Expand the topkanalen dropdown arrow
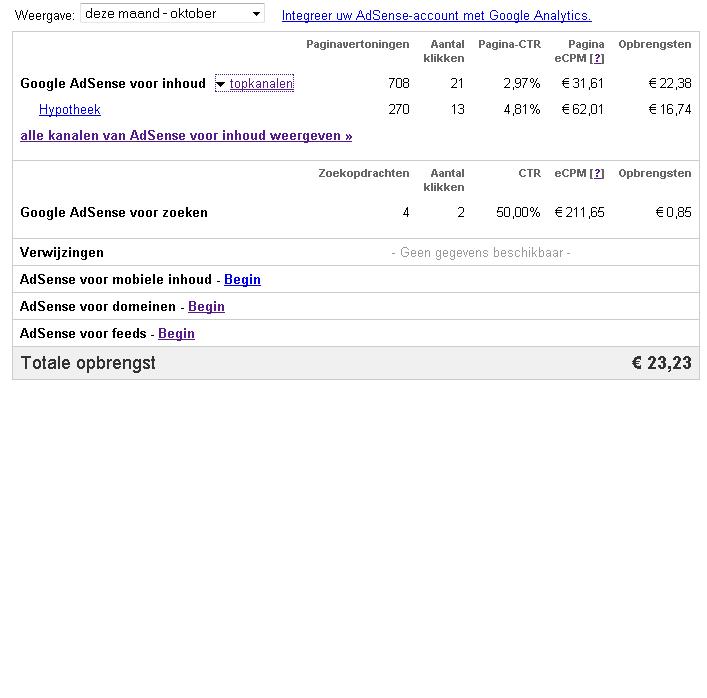The width and height of the screenshot is (707, 698). [x=220, y=84]
